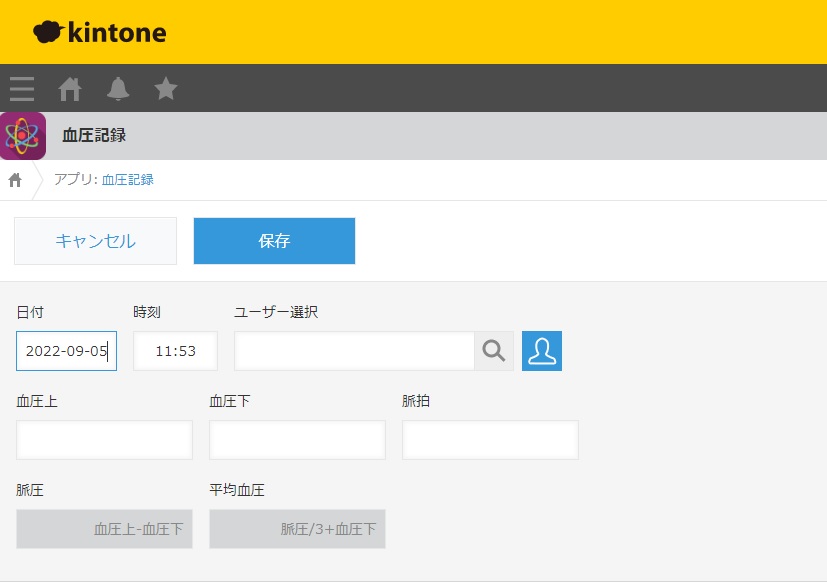
Task: Click into the 血圧上 input field
Action: point(104,440)
